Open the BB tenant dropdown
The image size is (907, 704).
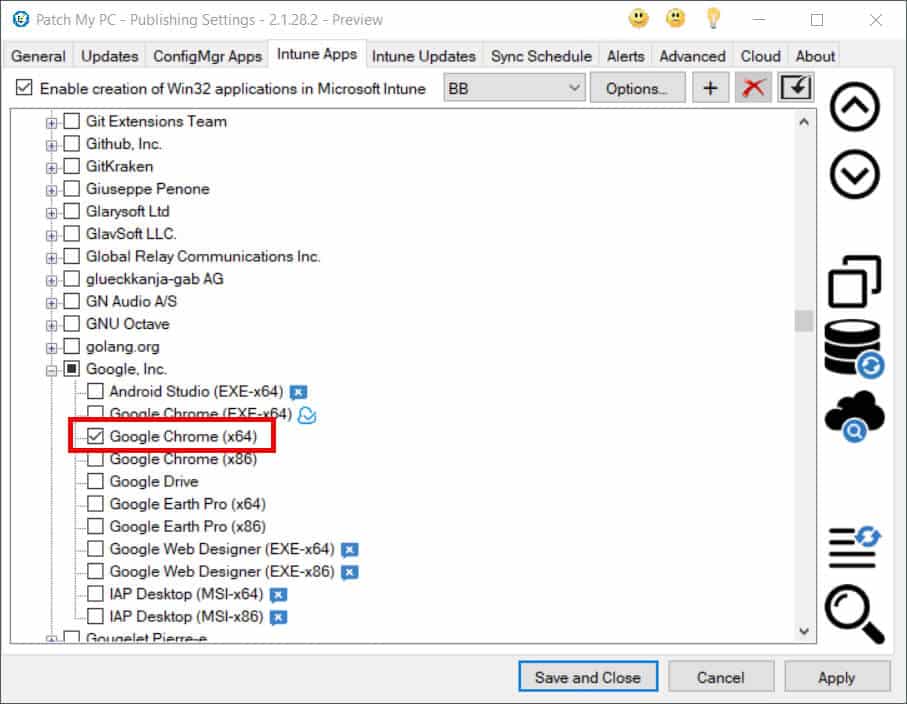[x=514, y=88]
